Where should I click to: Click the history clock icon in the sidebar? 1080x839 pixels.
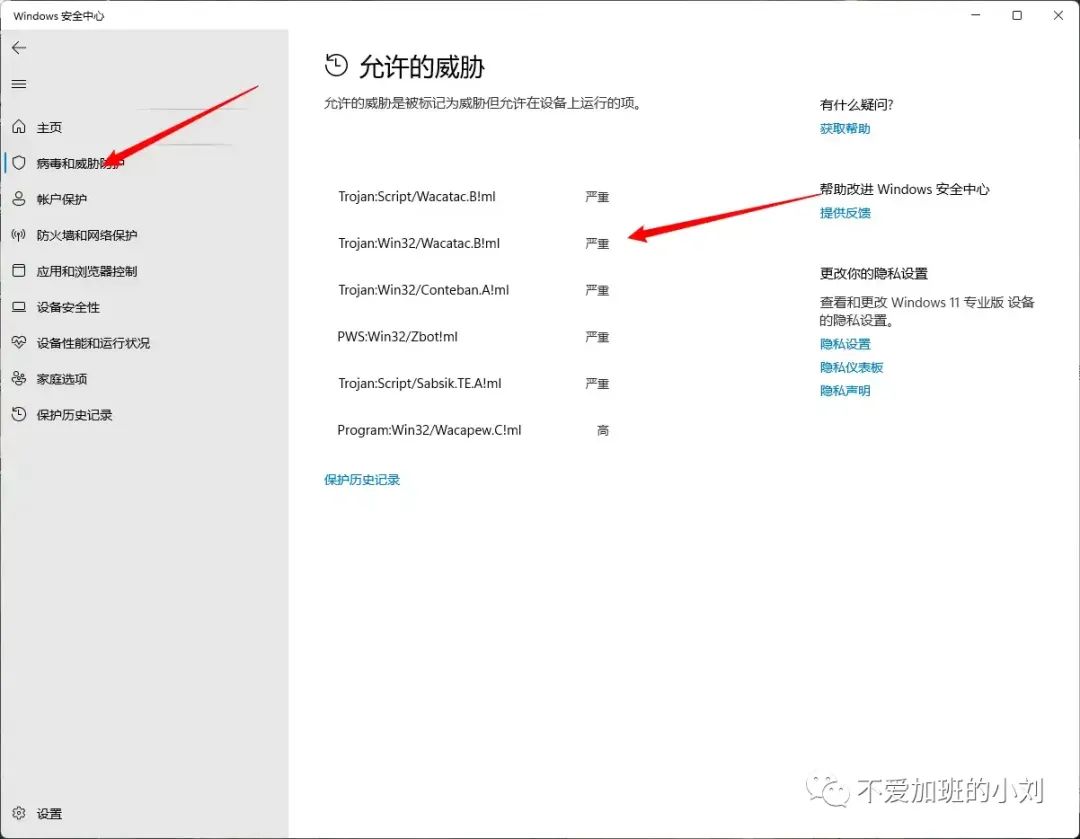19,414
